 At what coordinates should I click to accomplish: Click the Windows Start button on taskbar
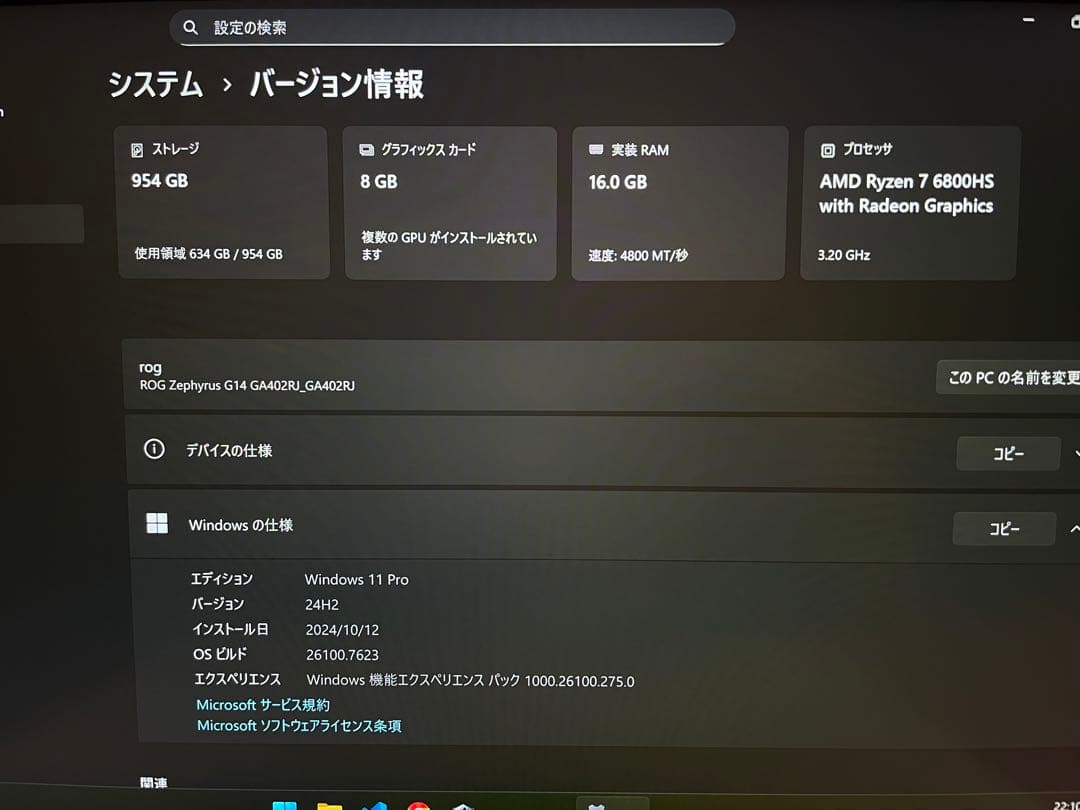click(286, 805)
